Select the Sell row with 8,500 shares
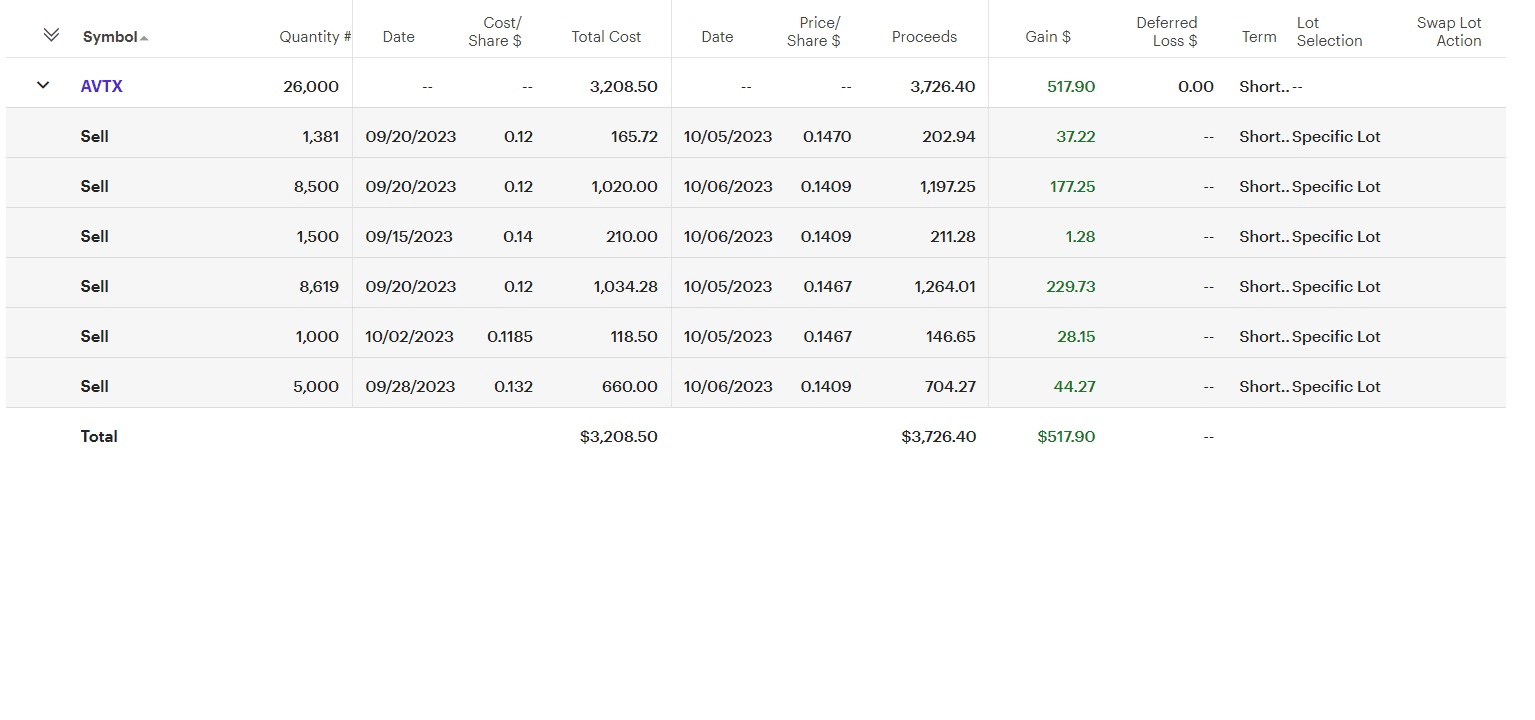Viewport: 1535px width, 720px height. [x=95, y=186]
